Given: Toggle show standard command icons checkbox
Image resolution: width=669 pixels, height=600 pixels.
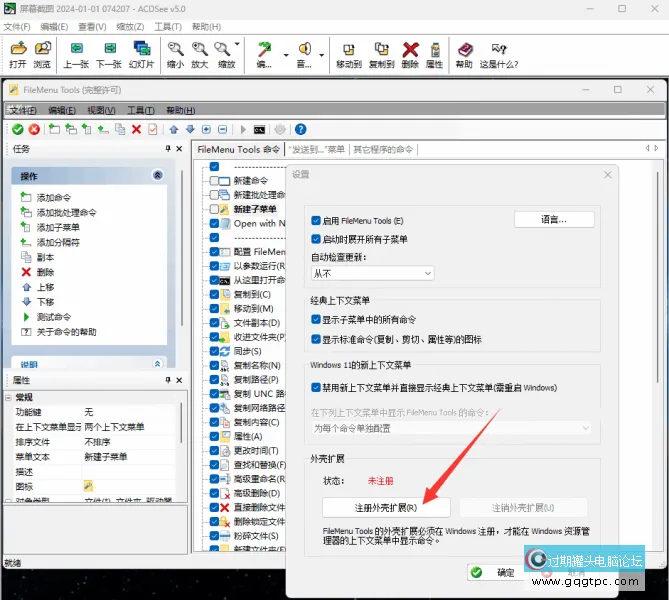Looking at the screenshot, I should pos(316,339).
